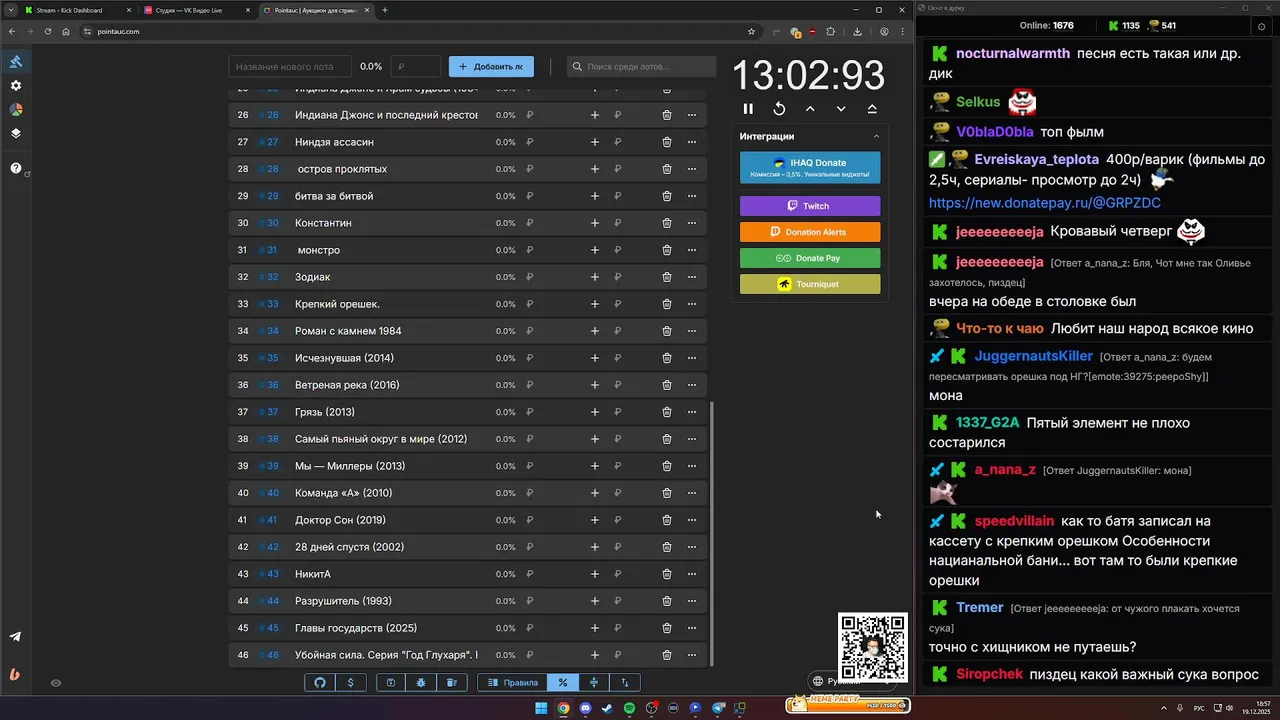Select lot name 28 дней спустя (2002)

349,547
